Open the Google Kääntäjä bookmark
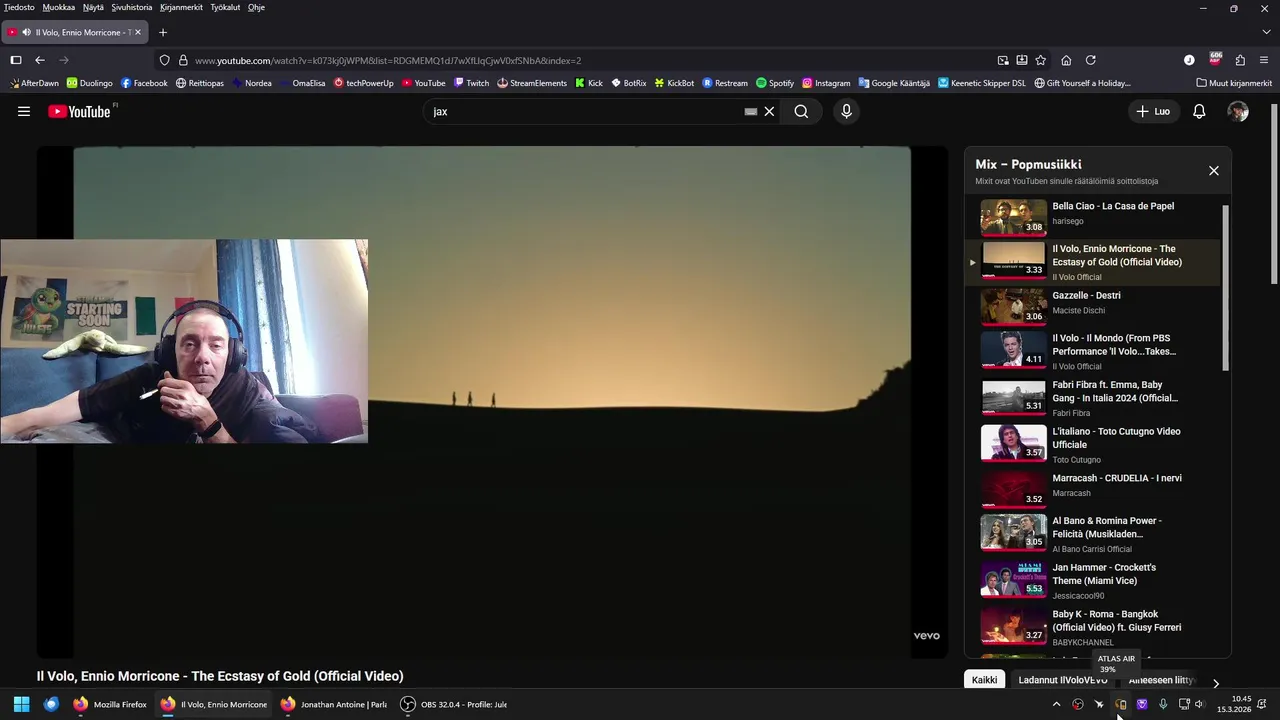1280x720 pixels. [893, 83]
